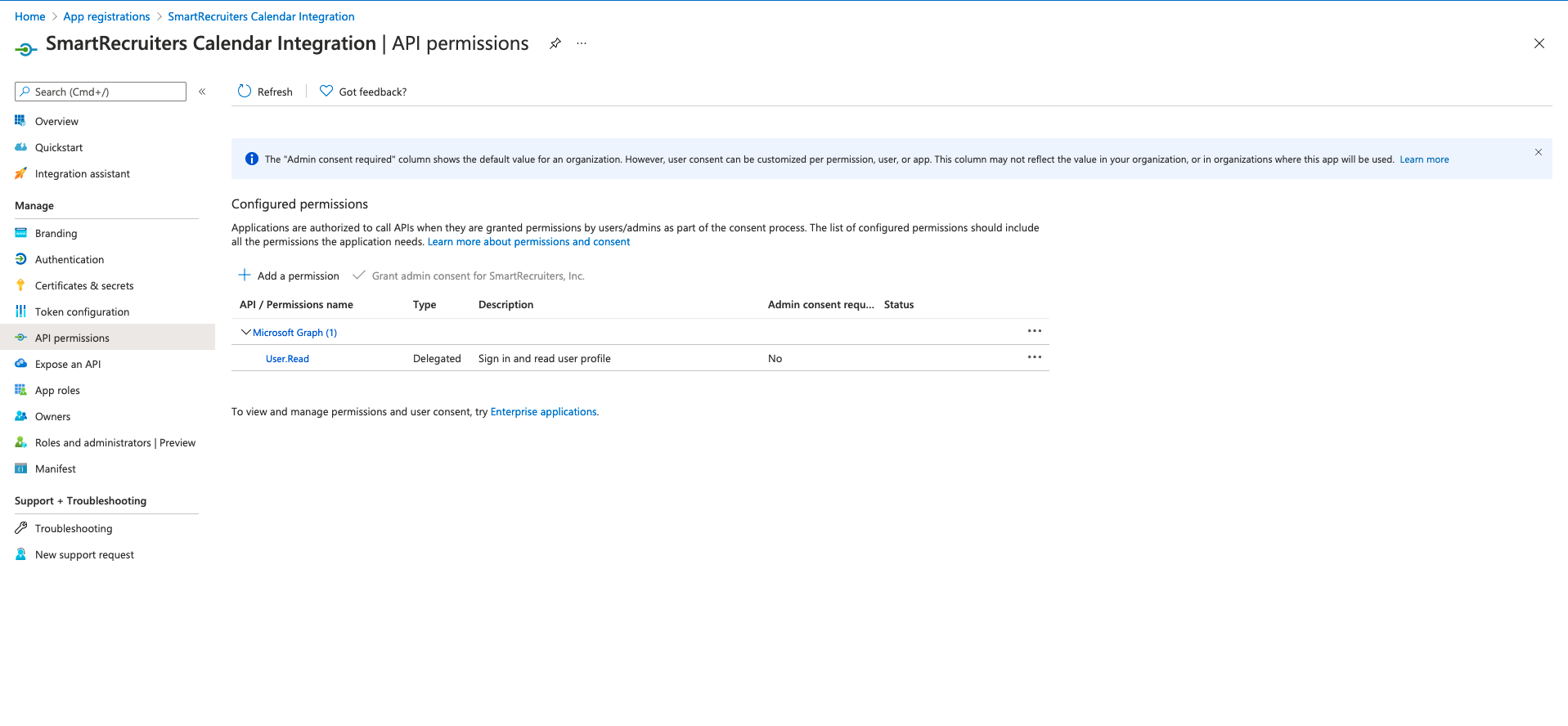The image size is (1568, 726).
Task: Go to App registrations breadcrumb
Action: point(106,16)
